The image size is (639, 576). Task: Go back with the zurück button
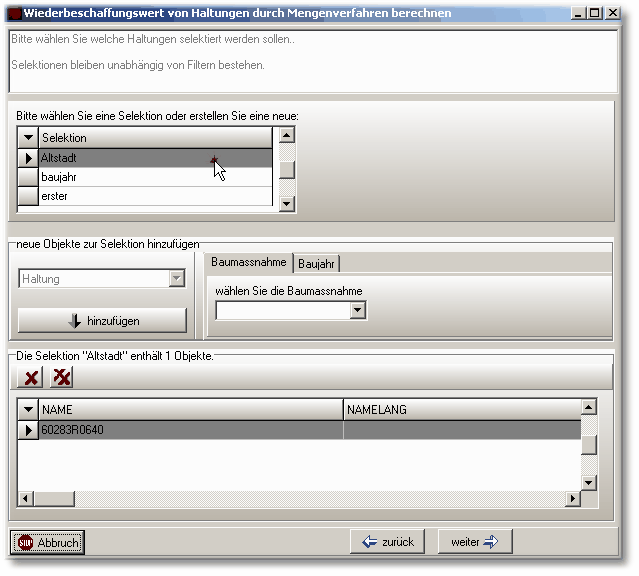click(388, 542)
